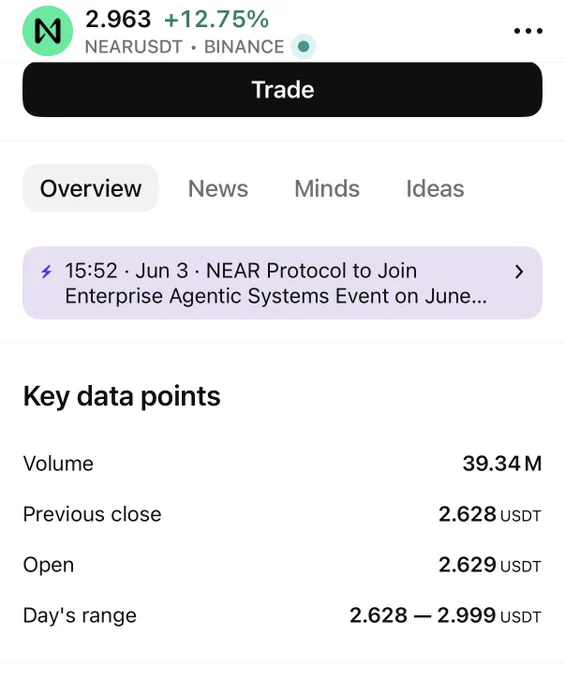Image resolution: width=565 pixels, height=680 pixels.
Task: Click the NEARUSDT symbol name
Action: point(134,47)
